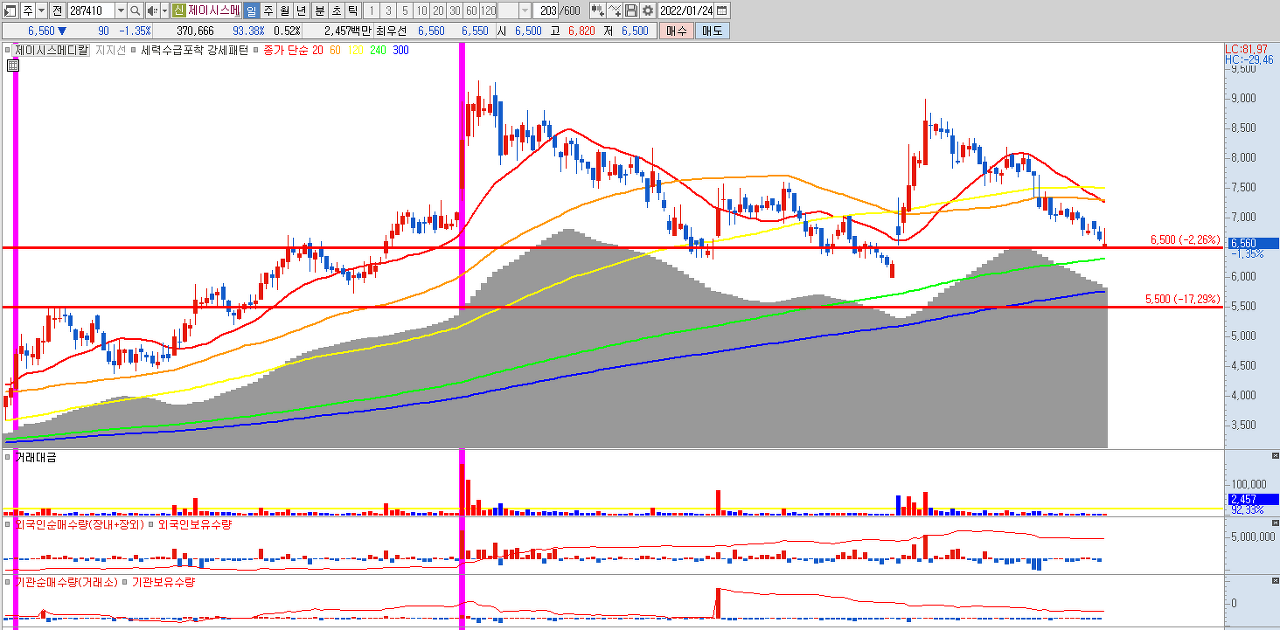
Task: Choose interval 3 button
Action: click(x=388, y=11)
